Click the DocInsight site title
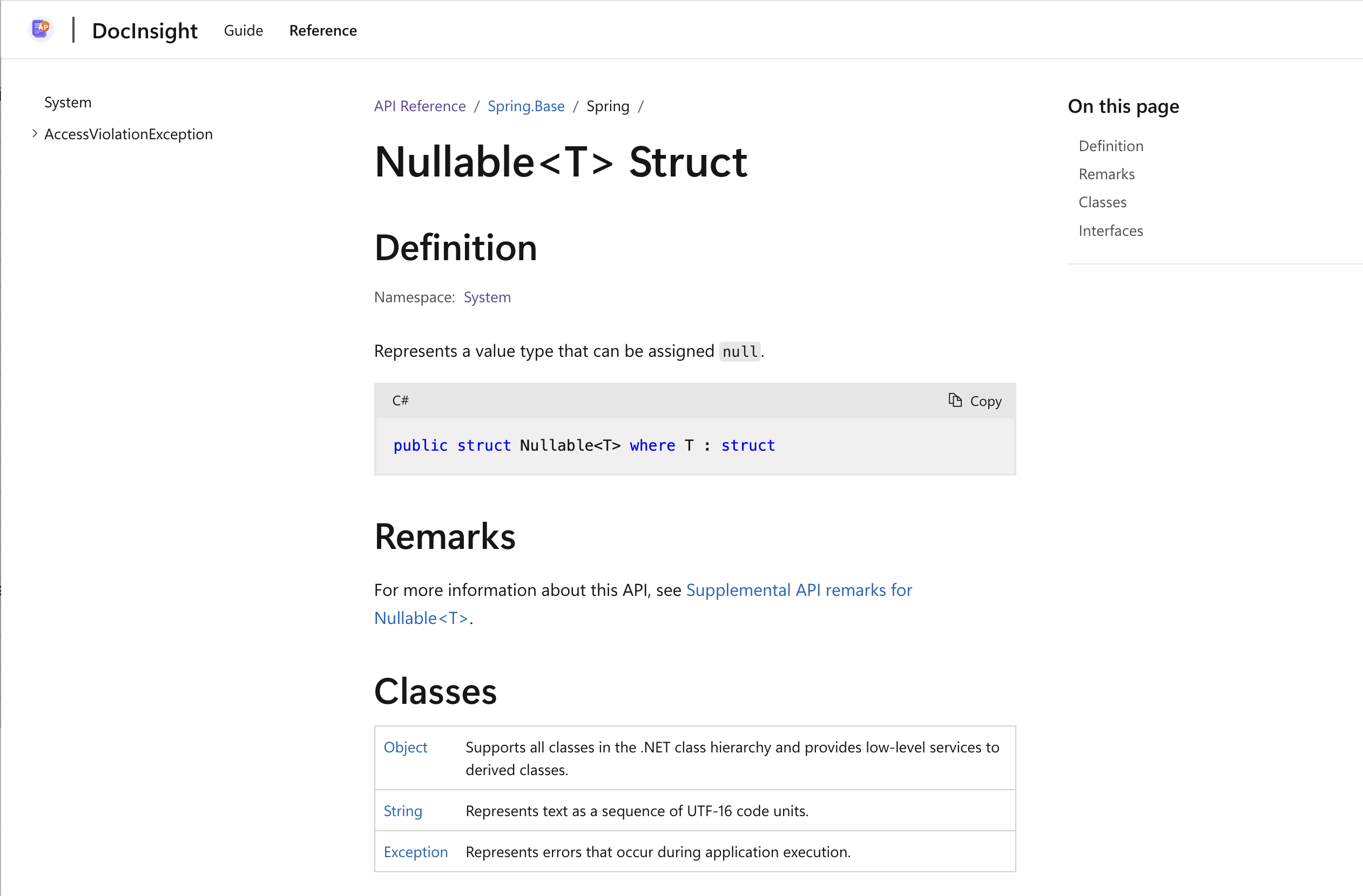 click(x=144, y=30)
